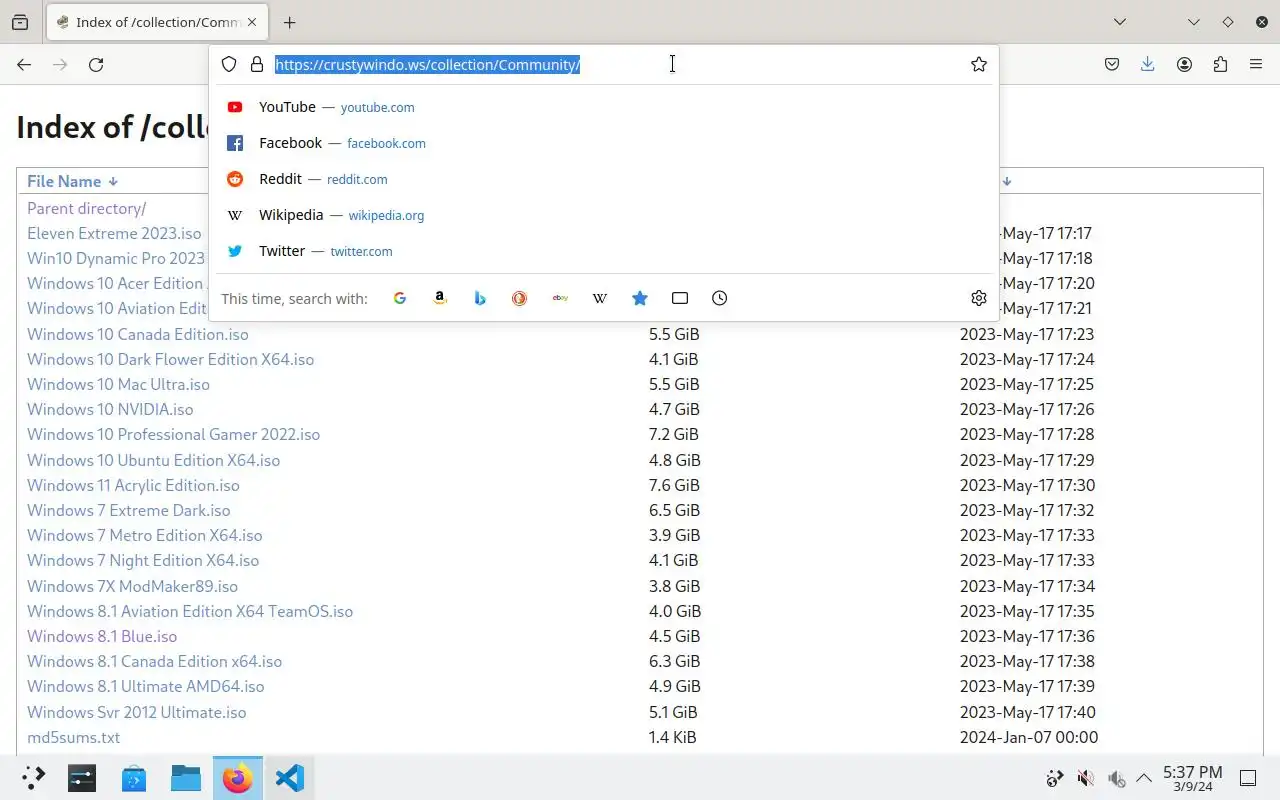The image size is (1280, 800).
Task: Choose Facebook suggestion
Action: (x=604, y=143)
